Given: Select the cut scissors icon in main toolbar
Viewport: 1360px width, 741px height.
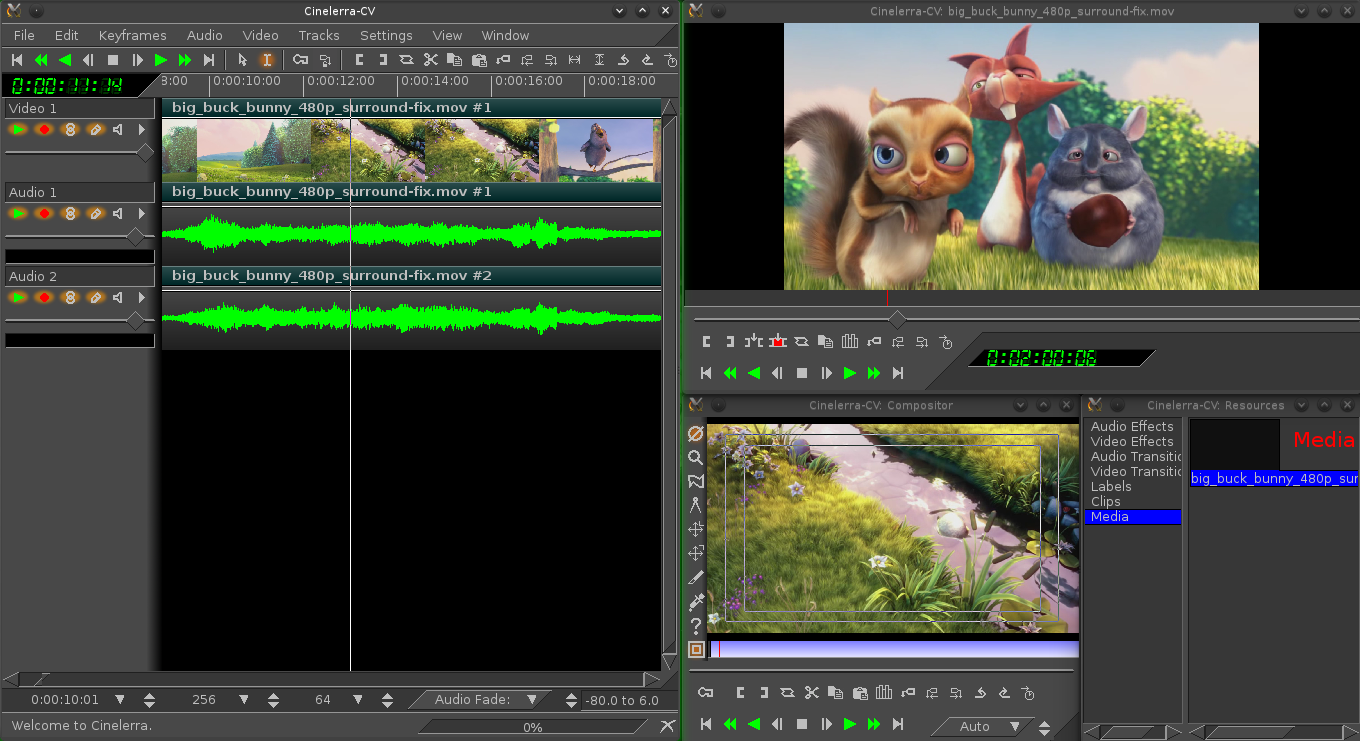Looking at the screenshot, I should point(431,60).
